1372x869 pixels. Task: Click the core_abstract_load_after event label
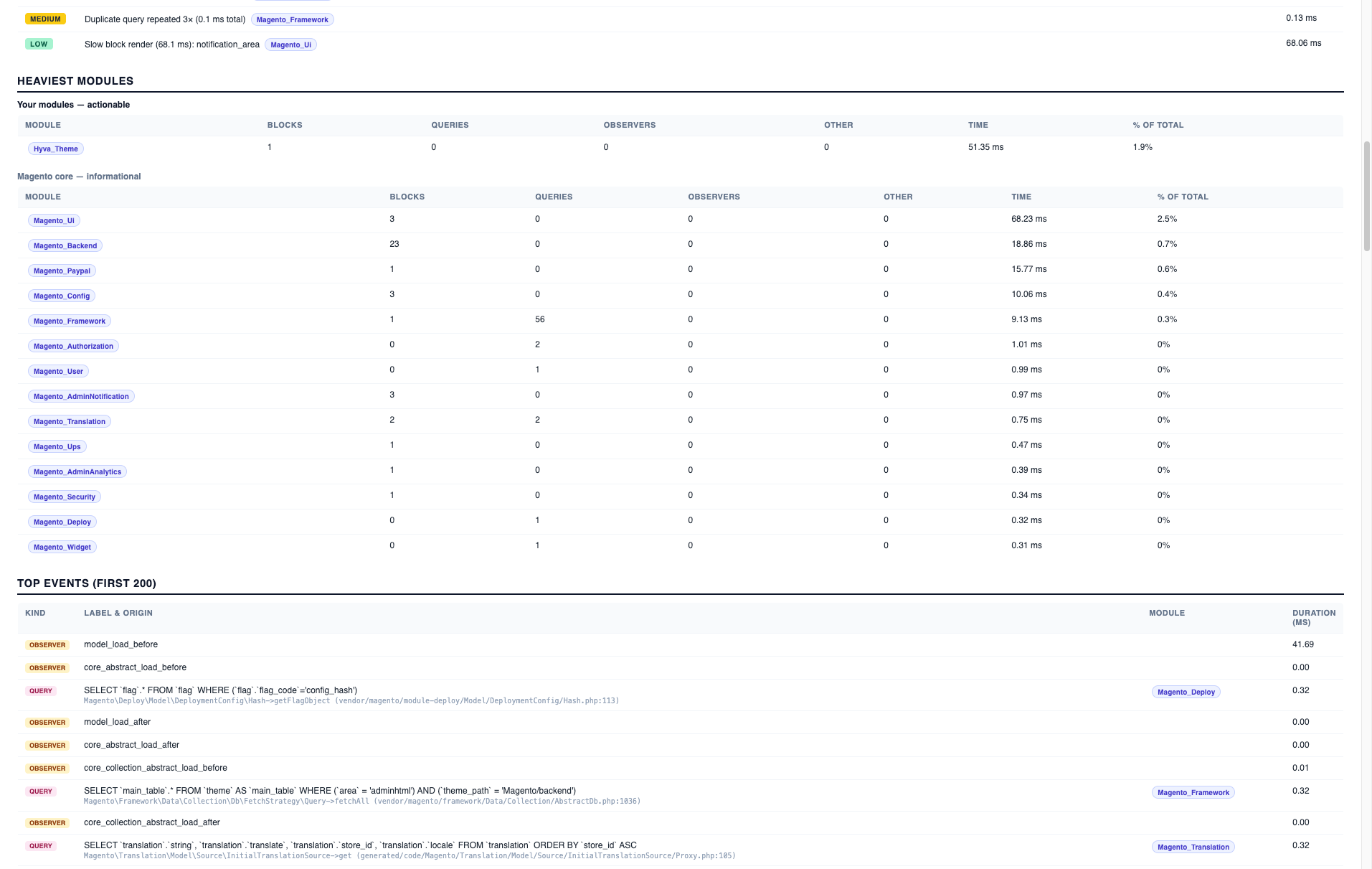(131, 745)
